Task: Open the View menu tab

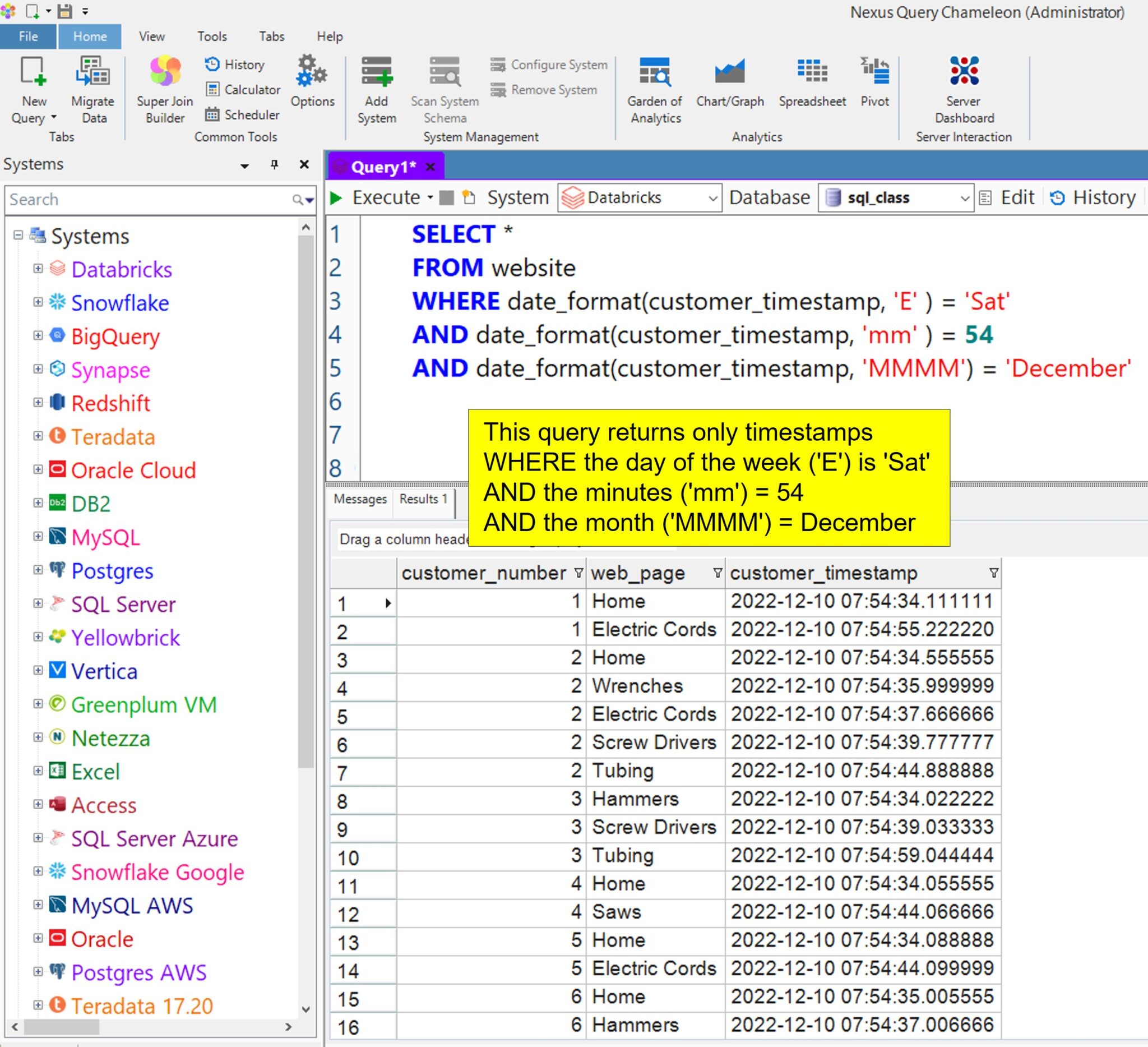Action: [151, 36]
